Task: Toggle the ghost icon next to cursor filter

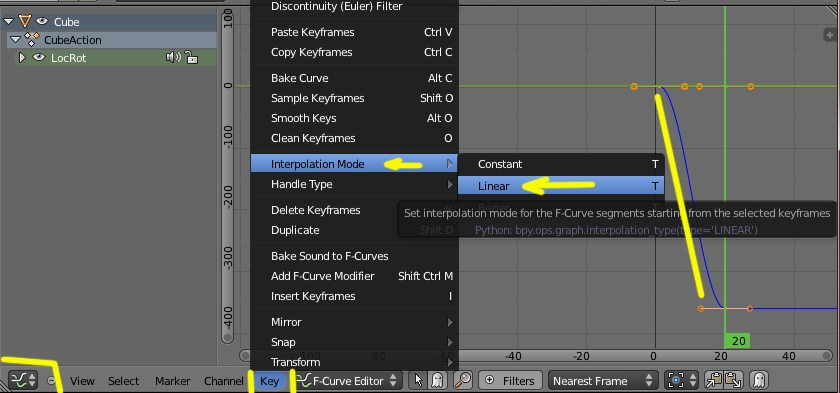Action: point(437,381)
